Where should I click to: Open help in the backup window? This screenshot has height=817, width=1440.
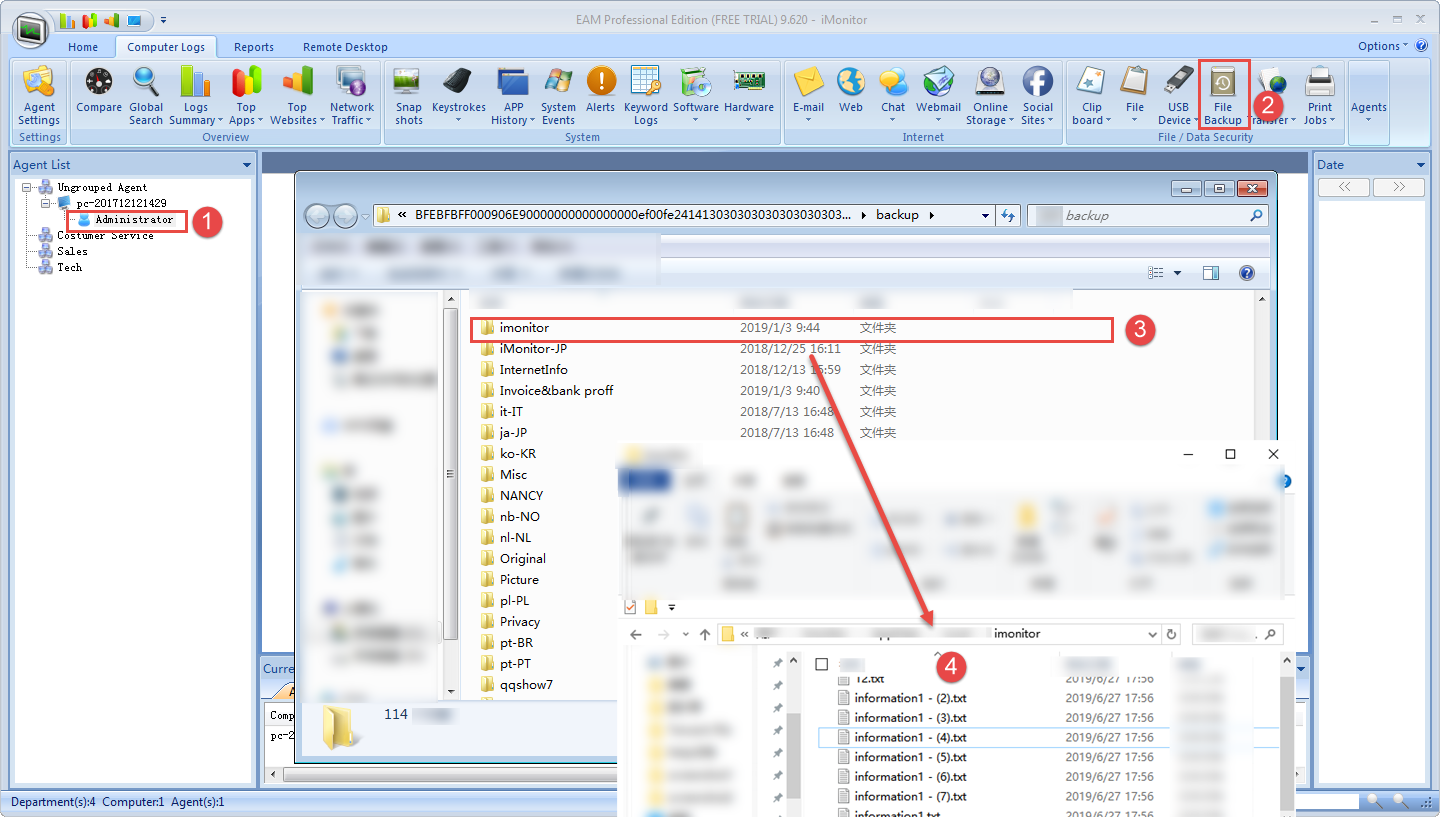tap(1247, 273)
